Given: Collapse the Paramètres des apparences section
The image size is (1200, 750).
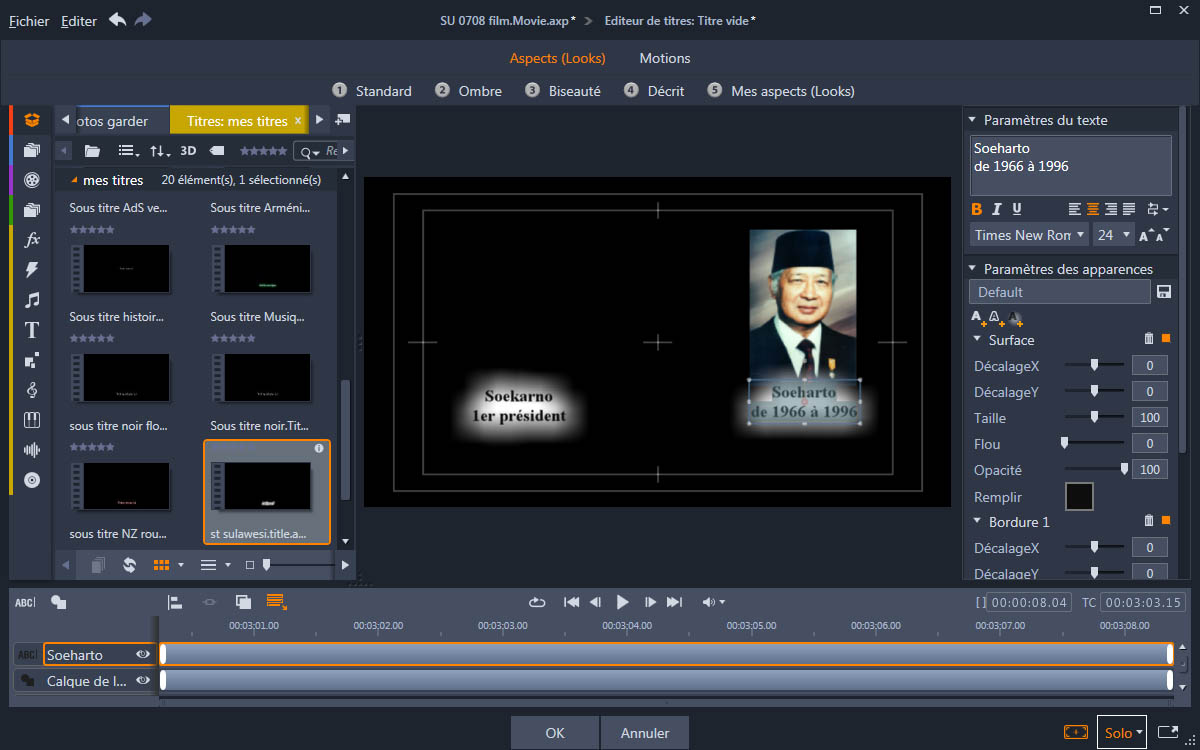Looking at the screenshot, I should (x=972, y=269).
